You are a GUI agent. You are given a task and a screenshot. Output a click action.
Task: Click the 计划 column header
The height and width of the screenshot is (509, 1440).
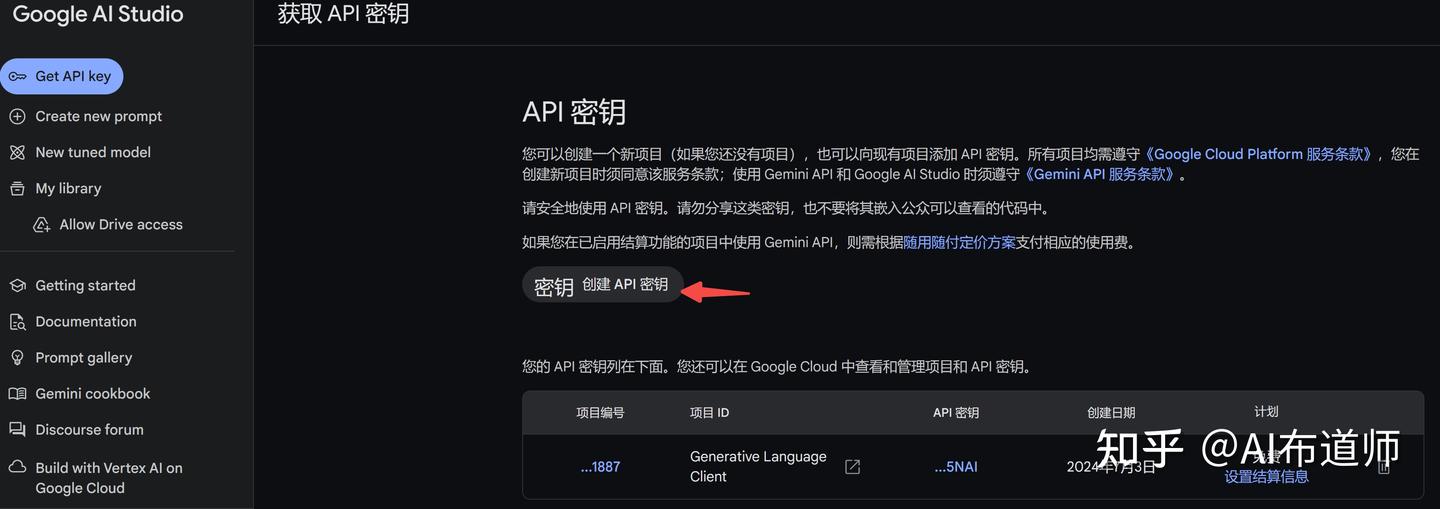click(x=1266, y=411)
